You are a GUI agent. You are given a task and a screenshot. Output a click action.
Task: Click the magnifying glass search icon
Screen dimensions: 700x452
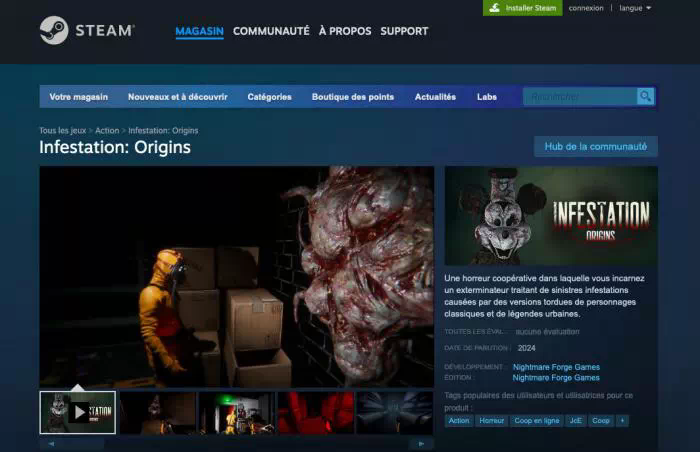tap(646, 96)
